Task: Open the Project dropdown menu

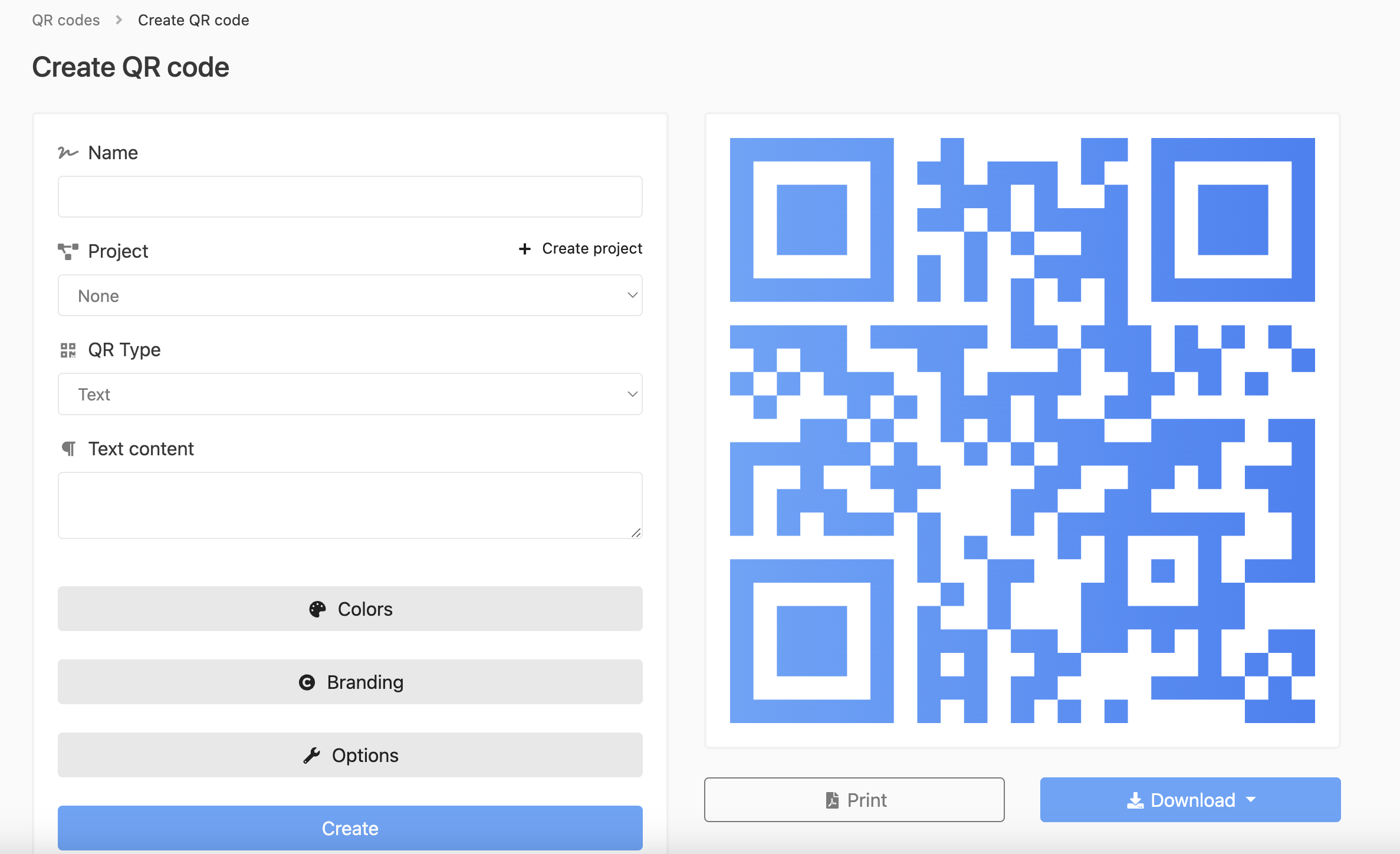Action: [350, 295]
